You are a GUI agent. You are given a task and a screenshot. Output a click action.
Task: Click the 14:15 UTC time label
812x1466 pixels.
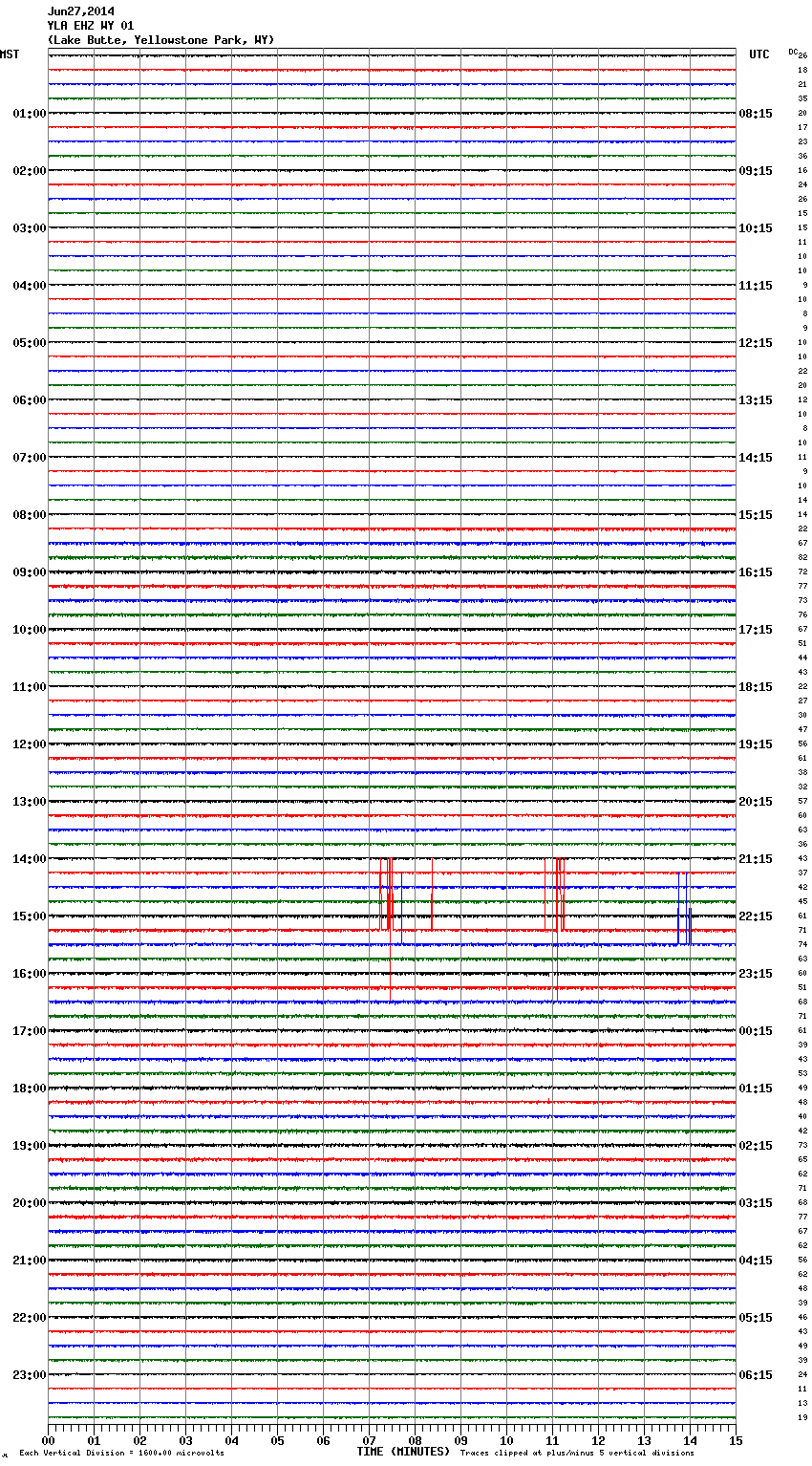click(756, 458)
